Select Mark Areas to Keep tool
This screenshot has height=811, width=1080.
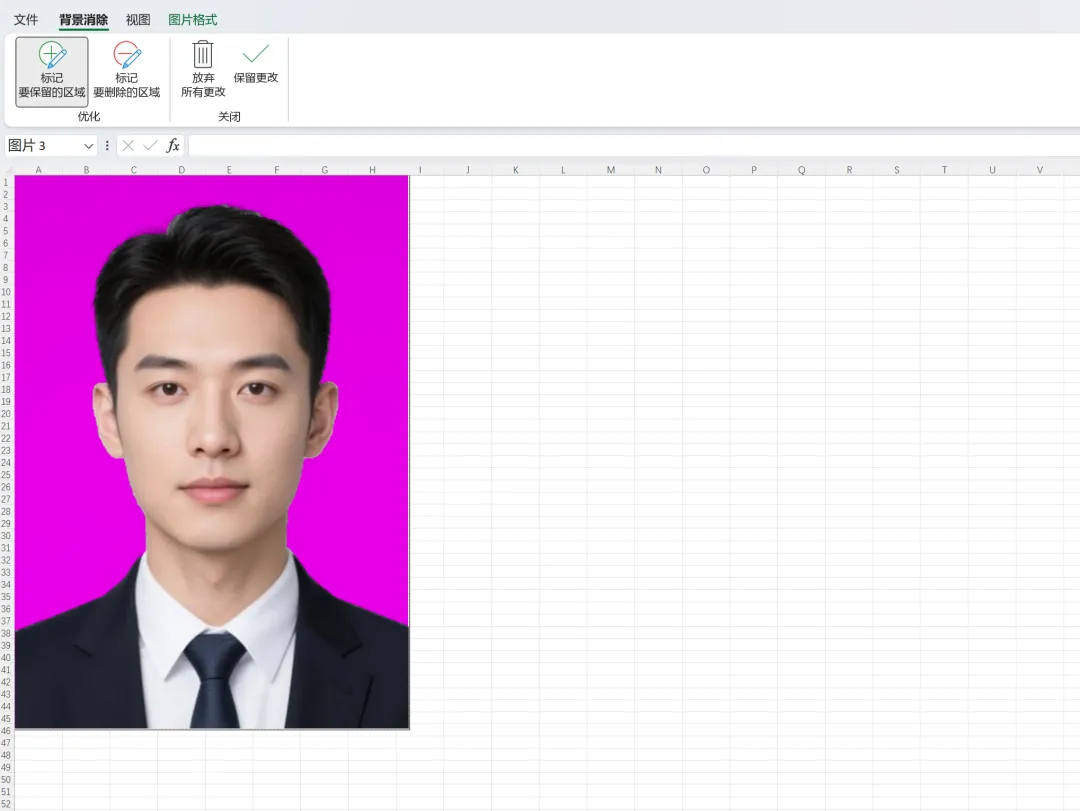tap(52, 71)
